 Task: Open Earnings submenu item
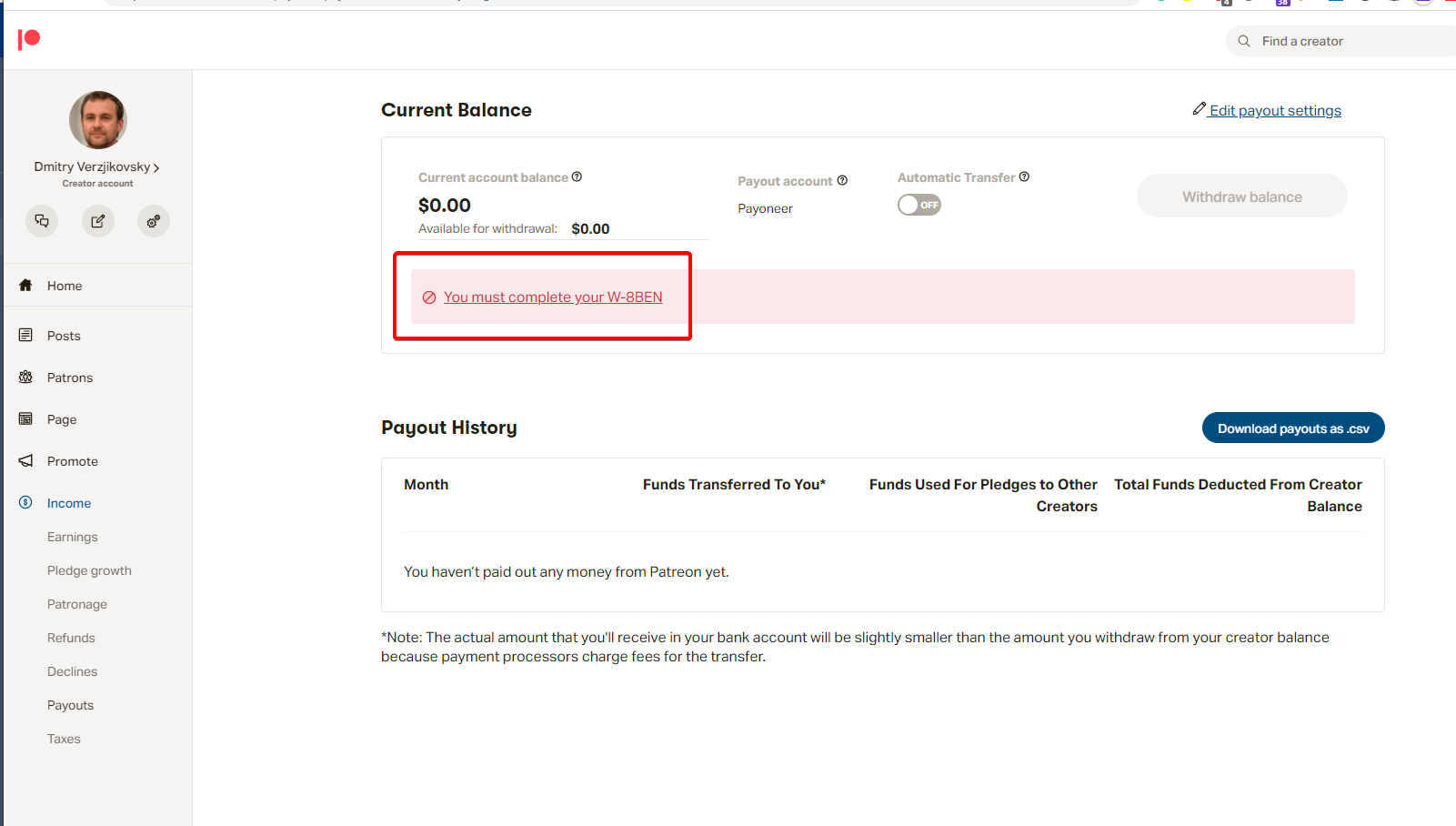pos(73,537)
